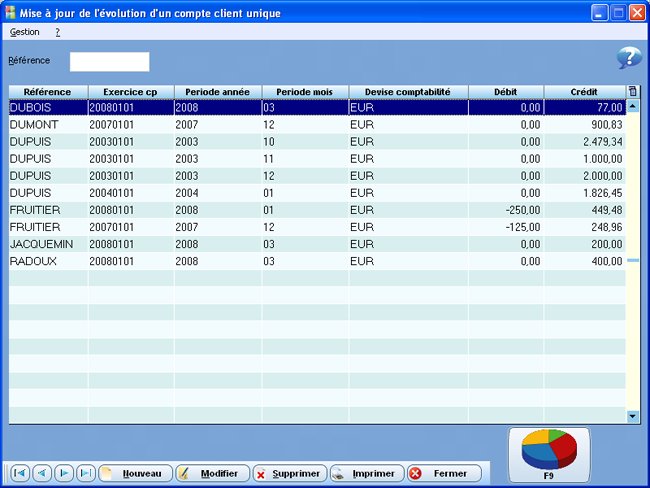650x488 pixels.
Task: Click the credit value 248,96
Action: [606, 227]
